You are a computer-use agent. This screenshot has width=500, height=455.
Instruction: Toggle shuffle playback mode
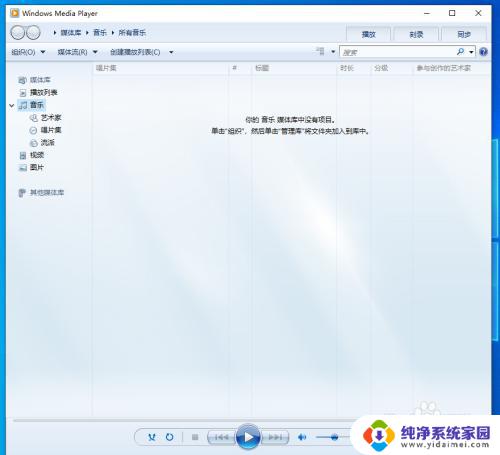pyautogui.click(x=152, y=437)
